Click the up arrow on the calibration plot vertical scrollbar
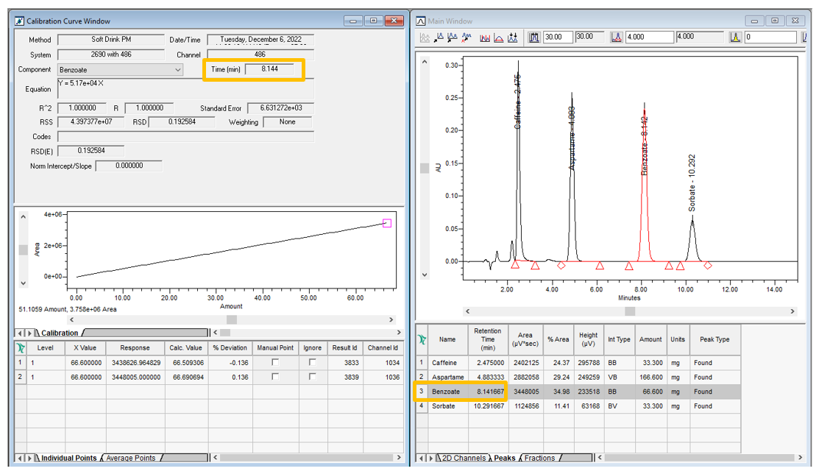The image size is (816, 474). click(23, 216)
